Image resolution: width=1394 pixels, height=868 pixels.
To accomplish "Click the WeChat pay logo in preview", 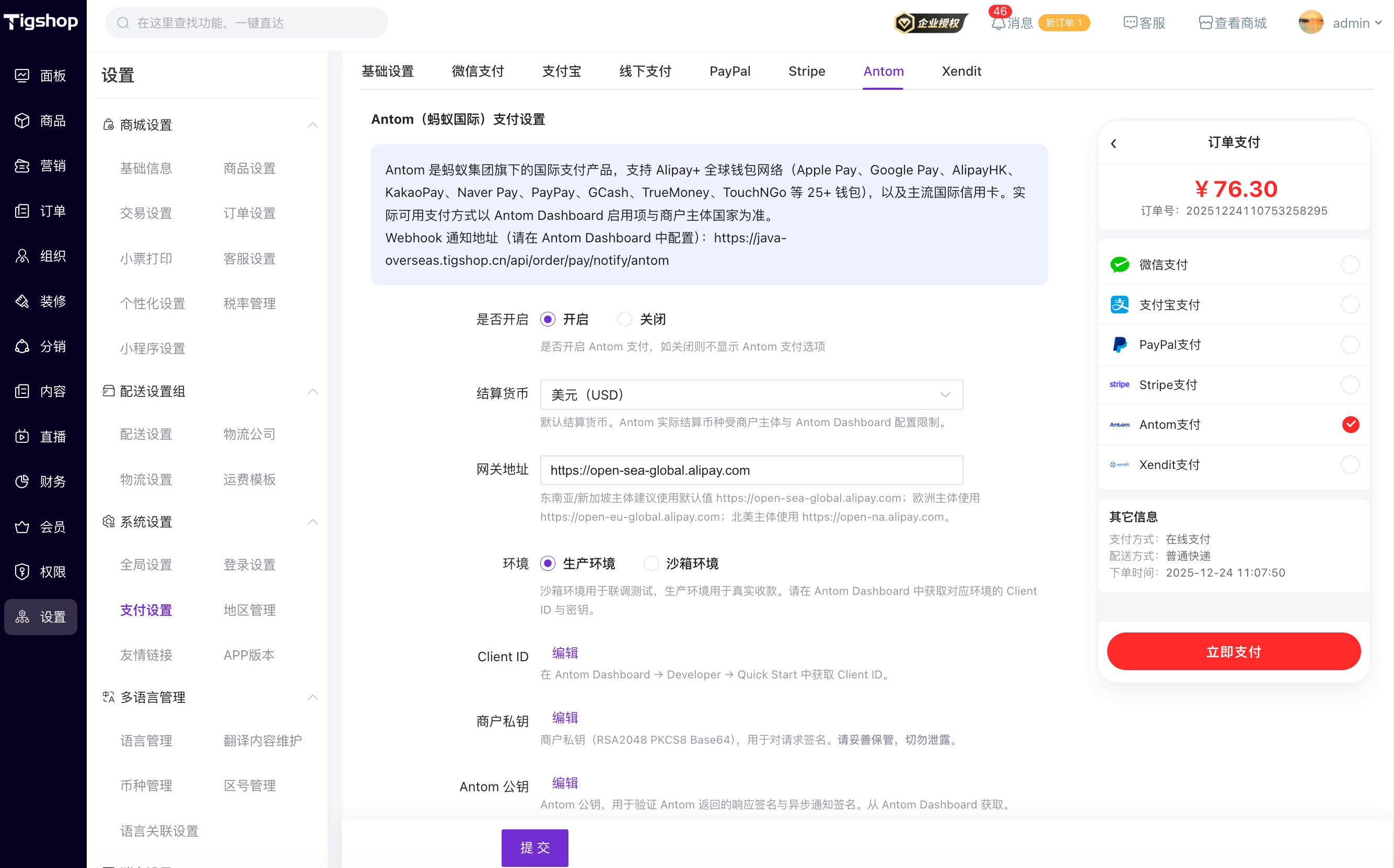I will point(1119,265).
